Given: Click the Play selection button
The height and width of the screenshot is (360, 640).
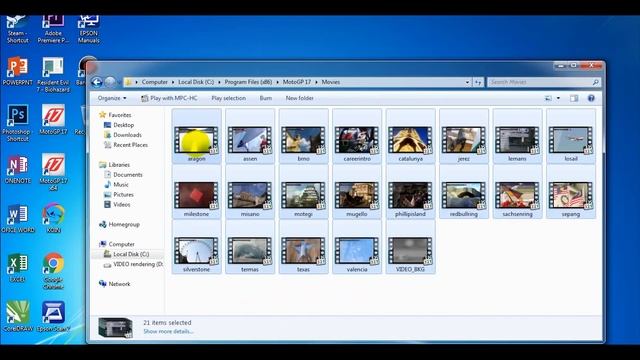Looking at the screenshot, I should coord(229,98).
